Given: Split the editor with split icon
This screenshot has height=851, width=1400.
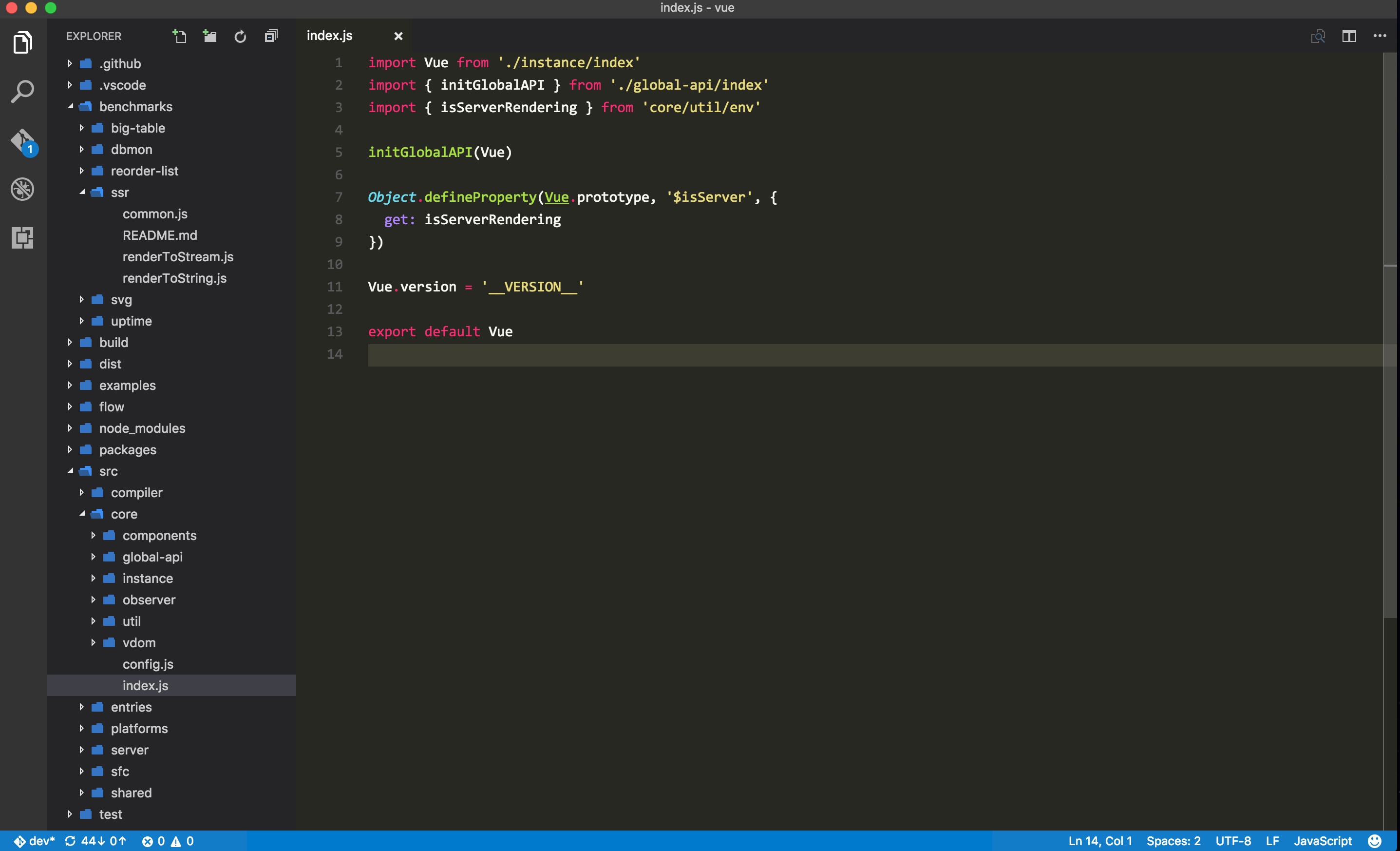Looking at the screenshot, I should (1349, 36).
